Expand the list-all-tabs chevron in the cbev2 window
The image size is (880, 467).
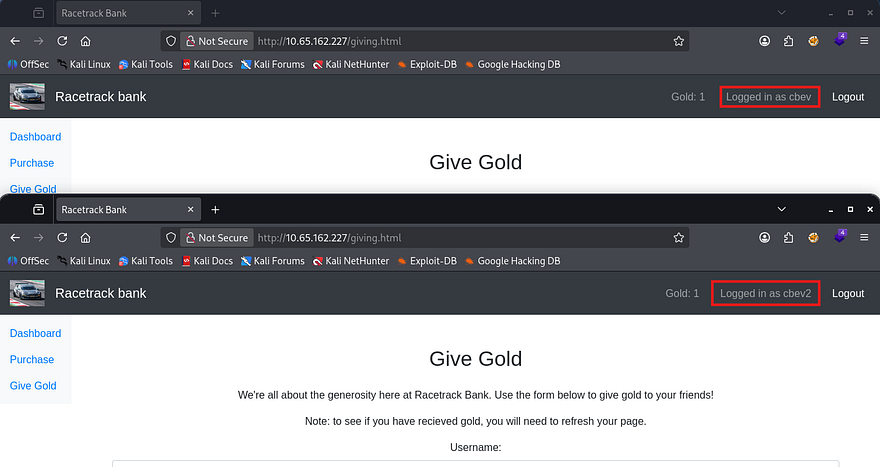(783, 210)
